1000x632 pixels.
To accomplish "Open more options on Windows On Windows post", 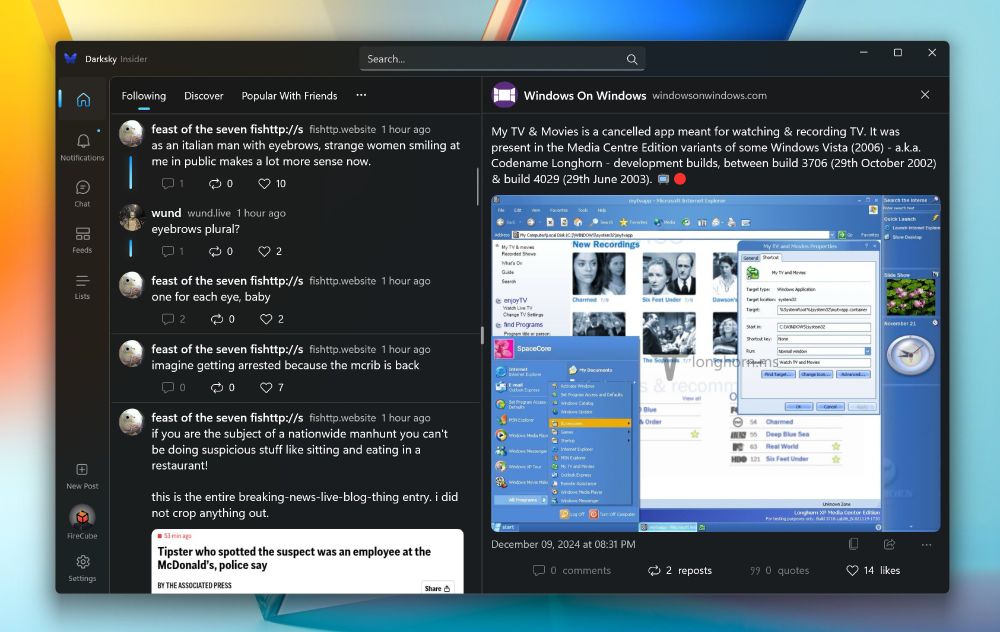I will click(926, 545).
